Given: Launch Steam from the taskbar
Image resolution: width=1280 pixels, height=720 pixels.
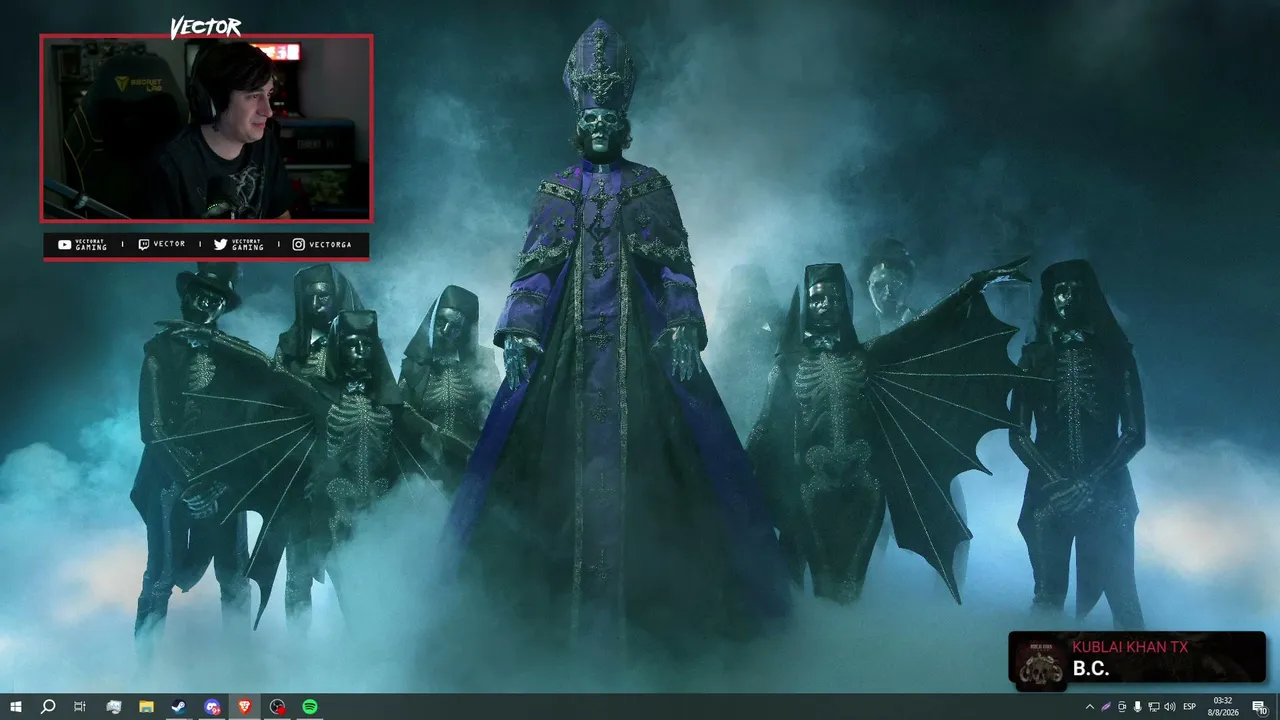Looking at the screenshot, I should pyautogui.click(x=179, y=707).
